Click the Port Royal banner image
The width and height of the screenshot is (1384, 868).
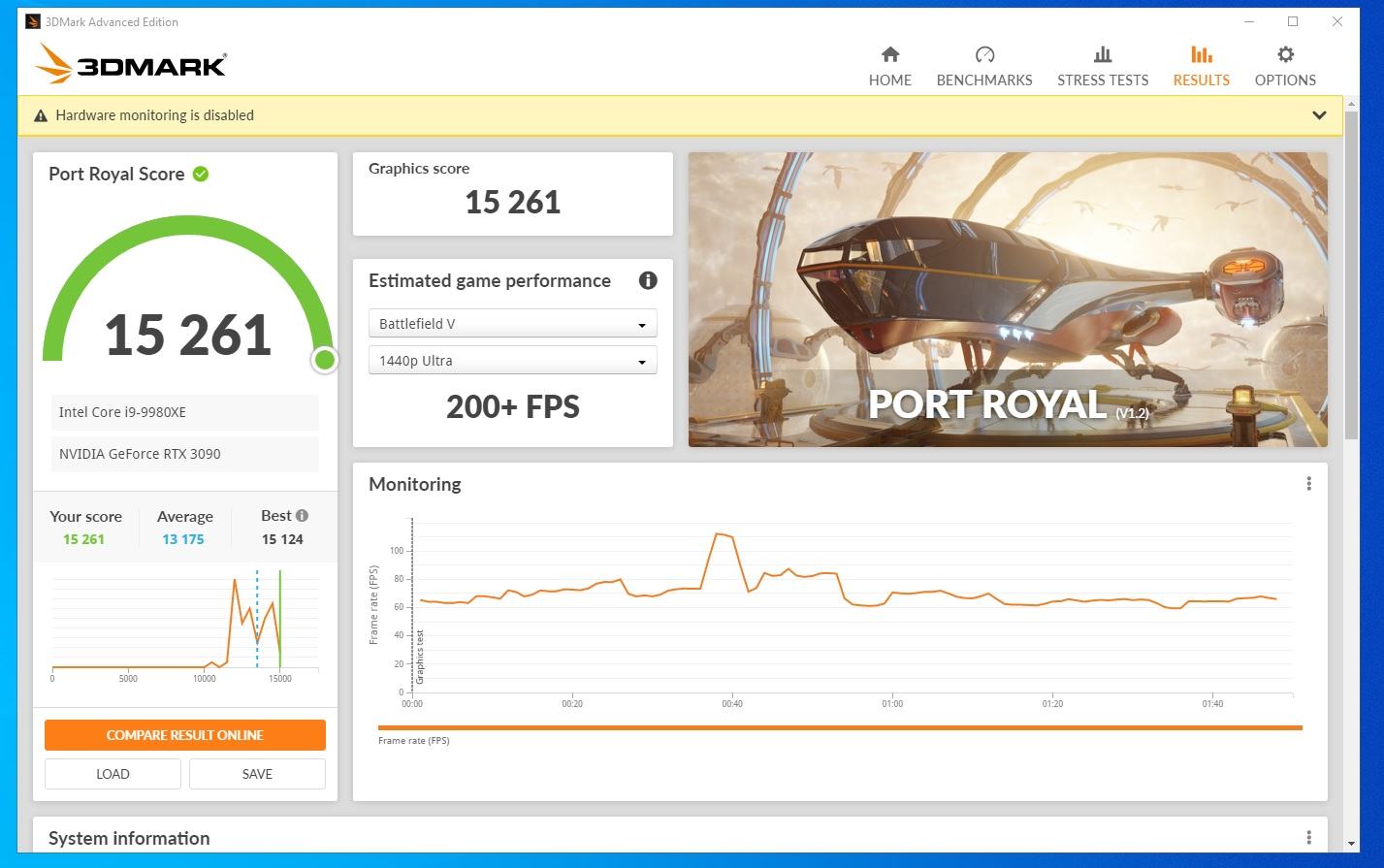[1008, 300]
